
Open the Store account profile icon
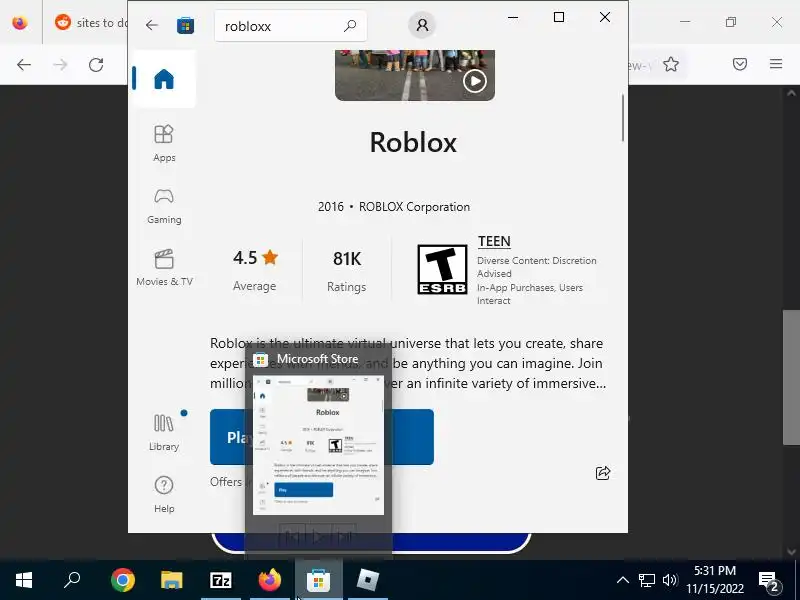coord(422,25)
